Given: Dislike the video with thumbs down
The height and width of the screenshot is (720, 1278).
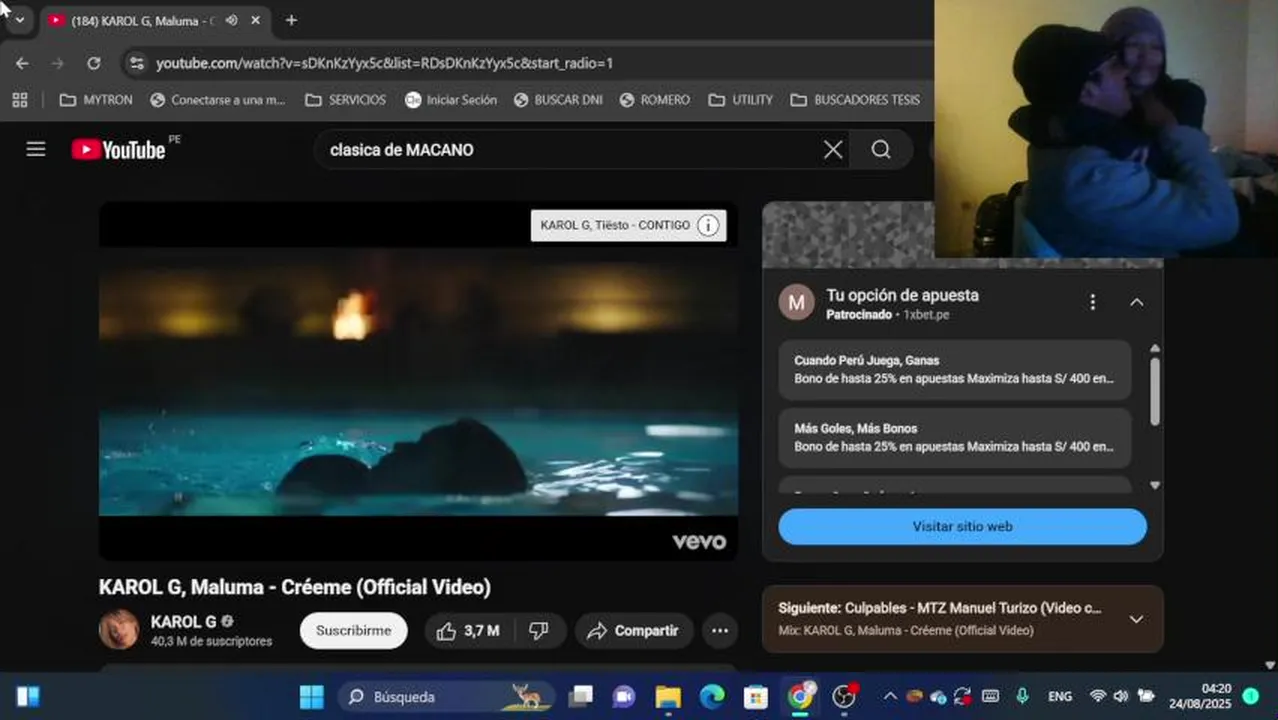Looking at the screenshot, I should click(x=539, y=631).
